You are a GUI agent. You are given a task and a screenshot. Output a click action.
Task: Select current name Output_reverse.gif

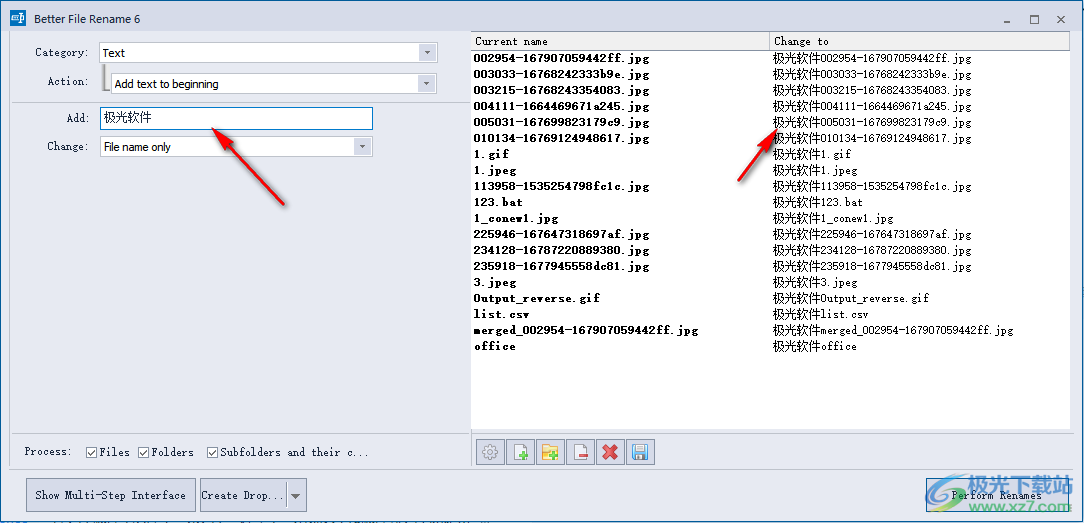pos(536,298)
